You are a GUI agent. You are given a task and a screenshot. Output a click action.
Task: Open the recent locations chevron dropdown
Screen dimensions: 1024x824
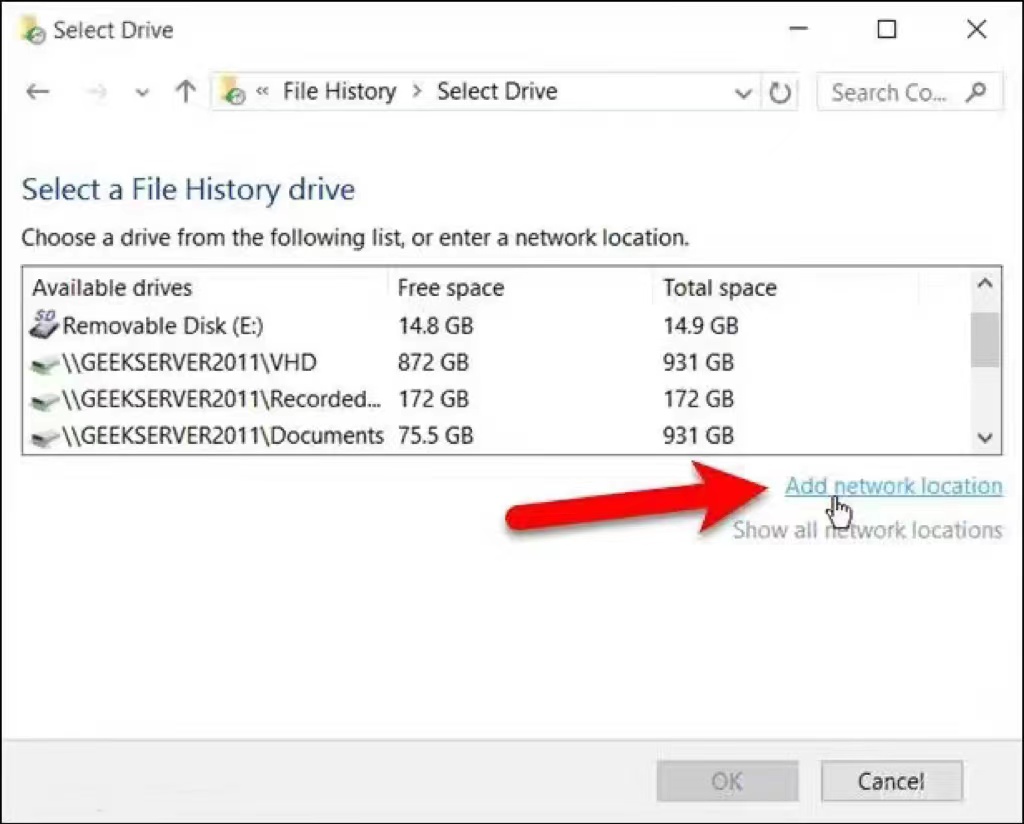click(x=142, y=93)
